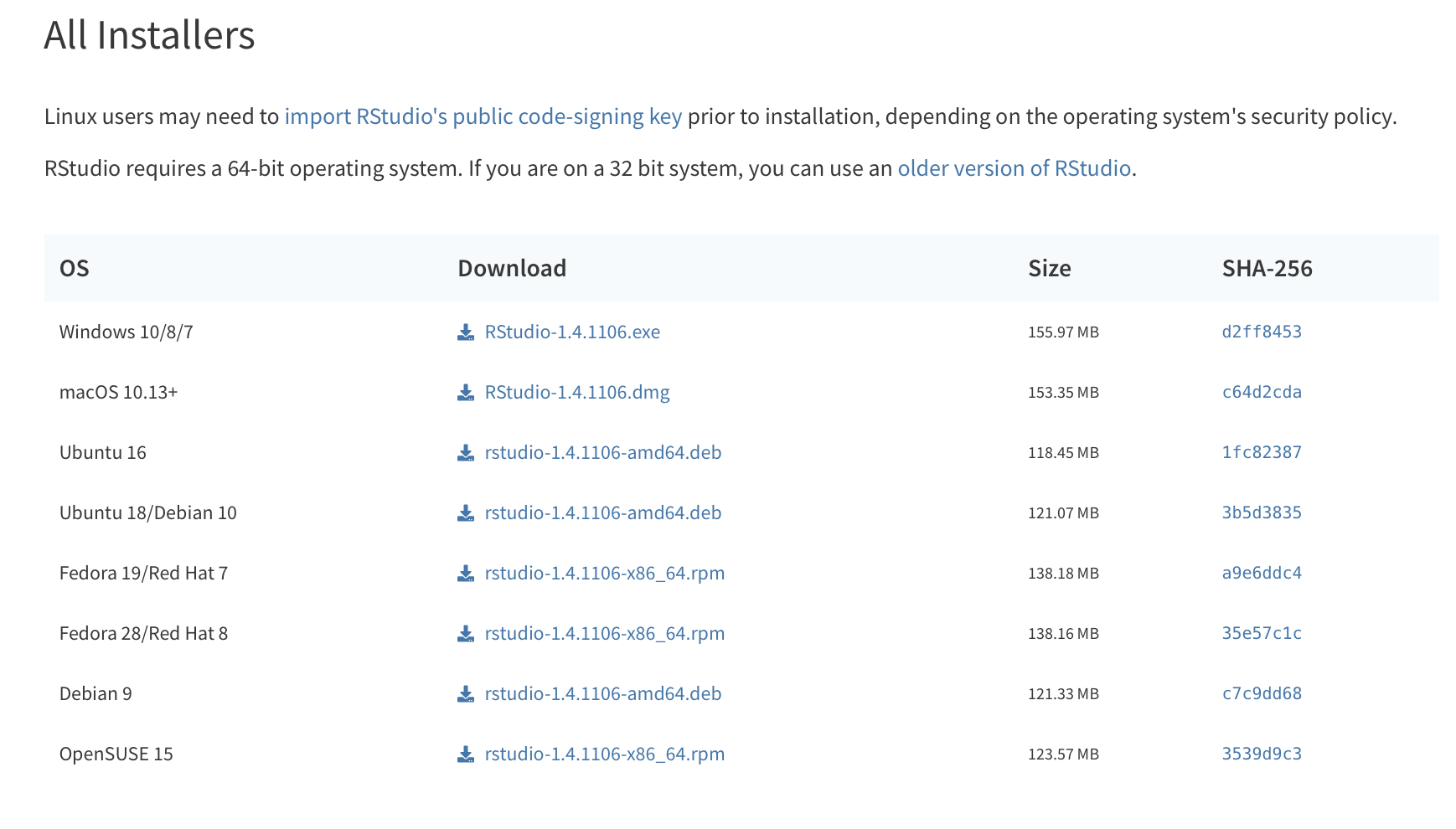Click download icon beside RStudio-1.4.1106.exe
Screen dimensions: 1456x829
[466, 332]
